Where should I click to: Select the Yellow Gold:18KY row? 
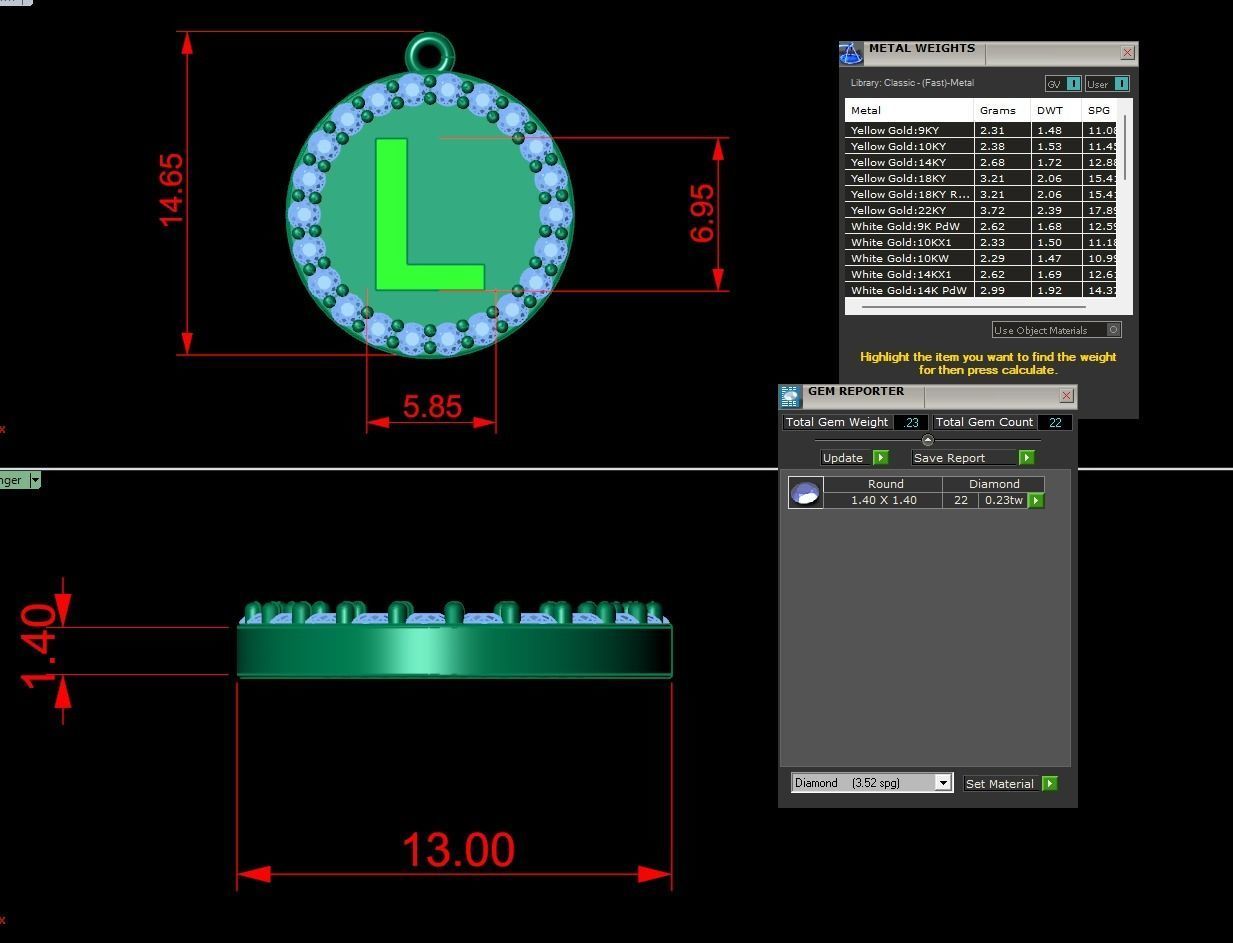981,178
